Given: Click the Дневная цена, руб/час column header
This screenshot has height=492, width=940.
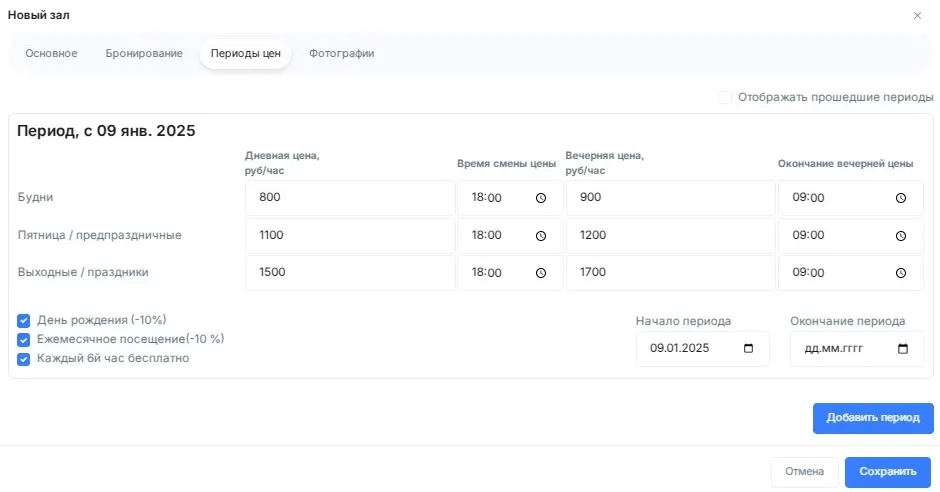Looking at the screenshot, I should (282, 163).
